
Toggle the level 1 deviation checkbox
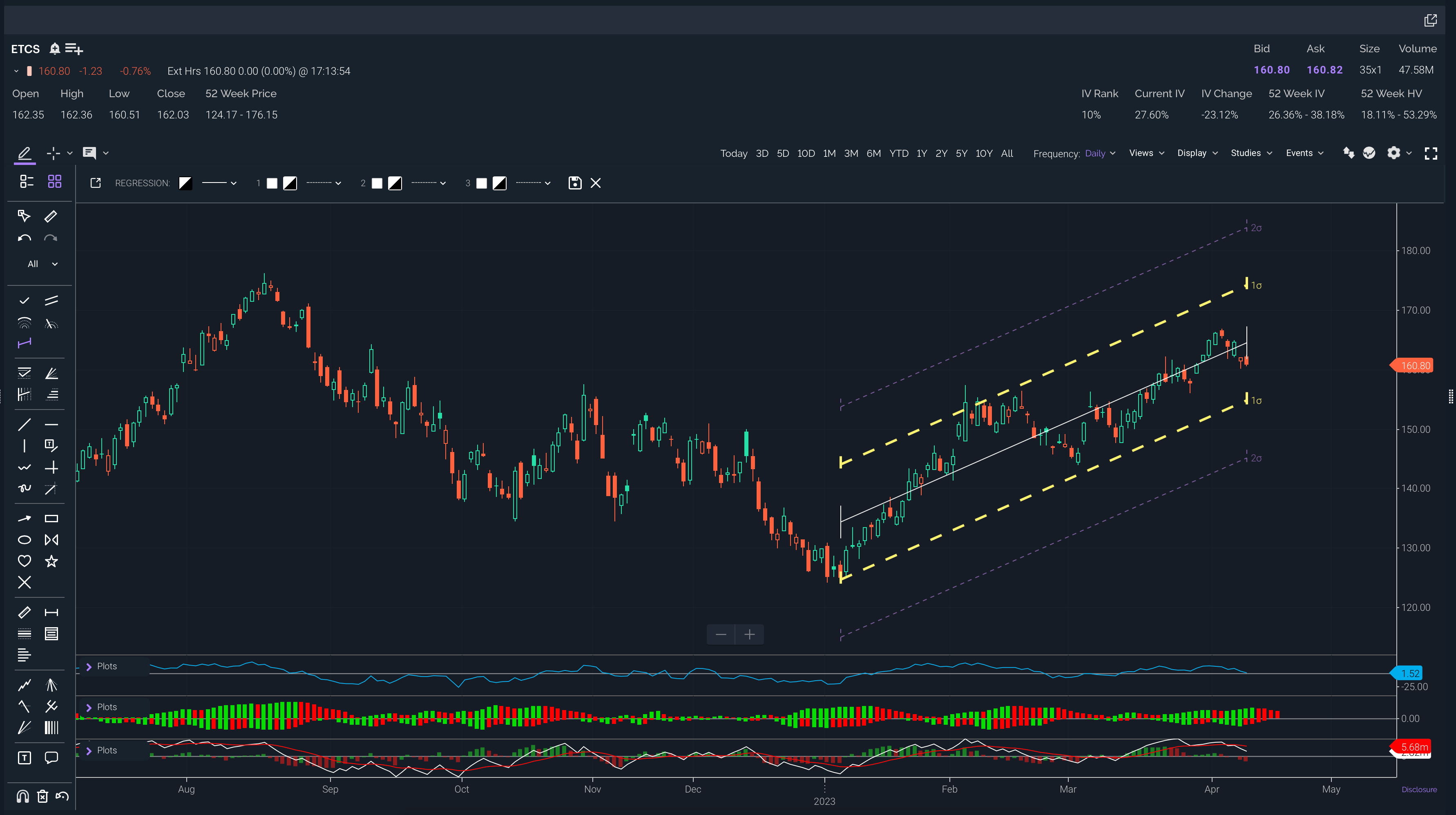tap(272, 183)
